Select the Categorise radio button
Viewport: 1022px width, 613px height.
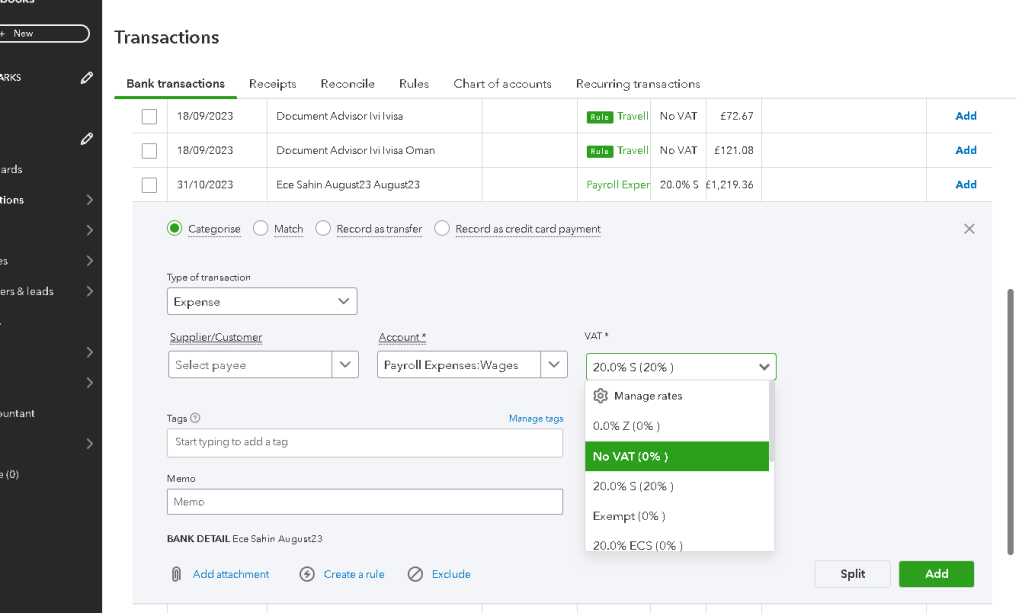[174, 228]
